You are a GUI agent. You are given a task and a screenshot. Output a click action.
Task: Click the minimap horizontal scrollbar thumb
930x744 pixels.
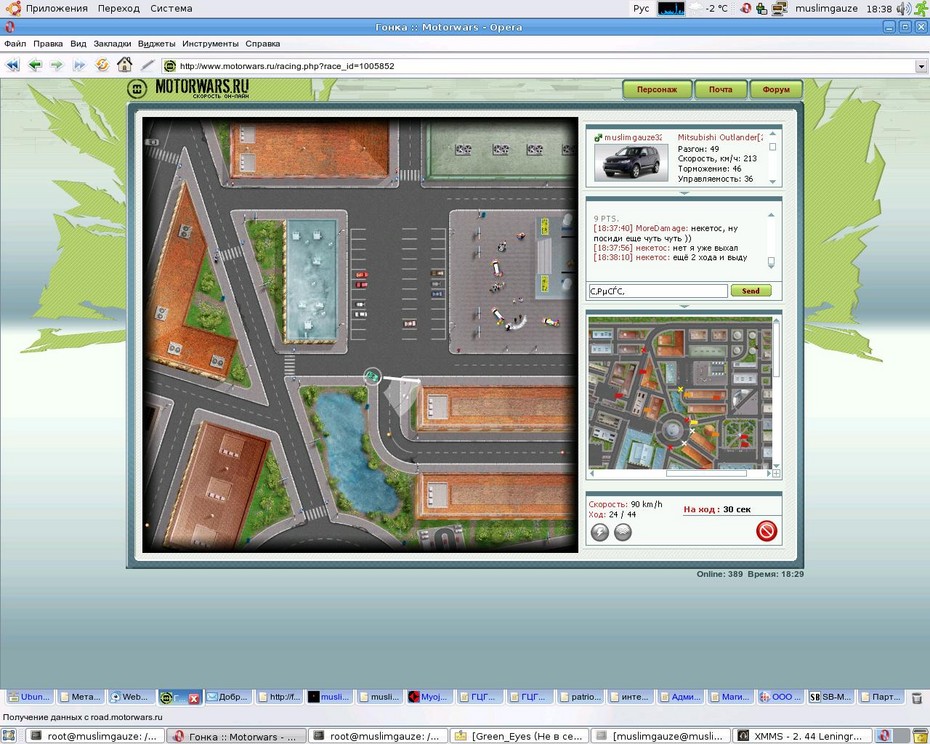click(706, 473)
